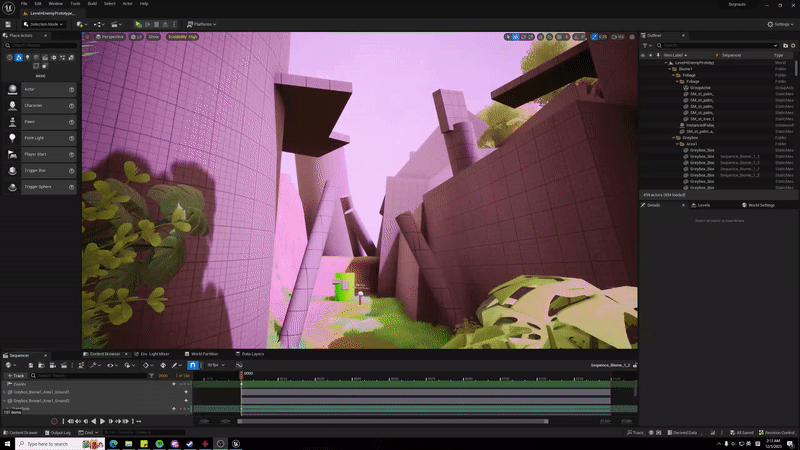This screenshot has width=800, height=450.
Task: Play the sequence forward
Action: click(103, 421)
